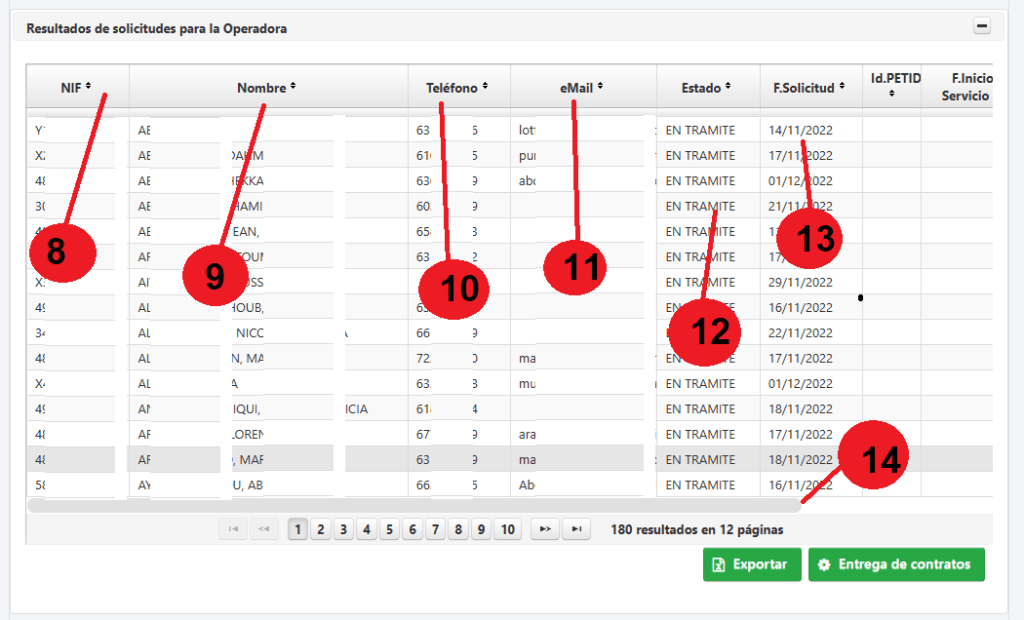Open page 5 of results
The width and height of the screenshot is (1024, 620).
(389, 530)
